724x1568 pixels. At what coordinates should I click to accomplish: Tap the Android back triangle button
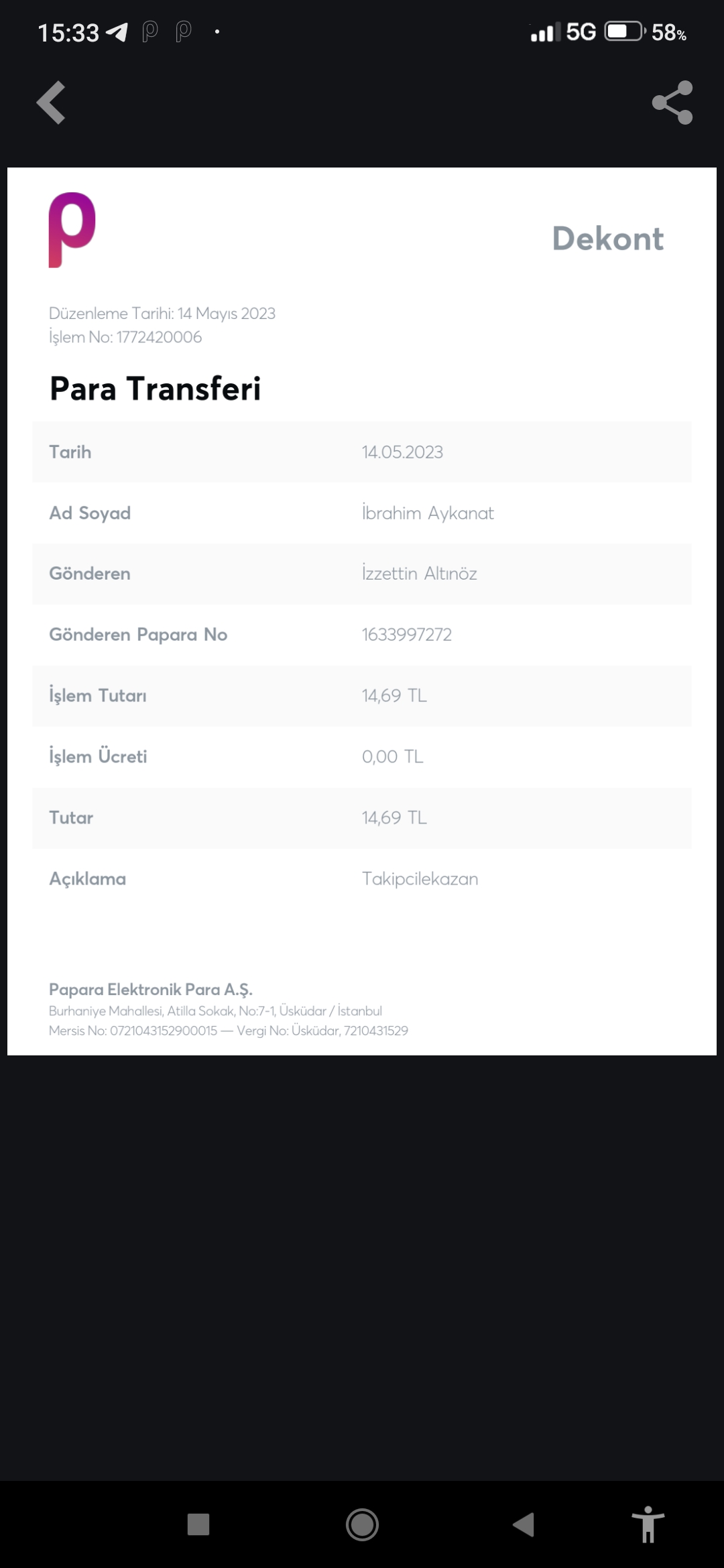[x=524, y=1524]
